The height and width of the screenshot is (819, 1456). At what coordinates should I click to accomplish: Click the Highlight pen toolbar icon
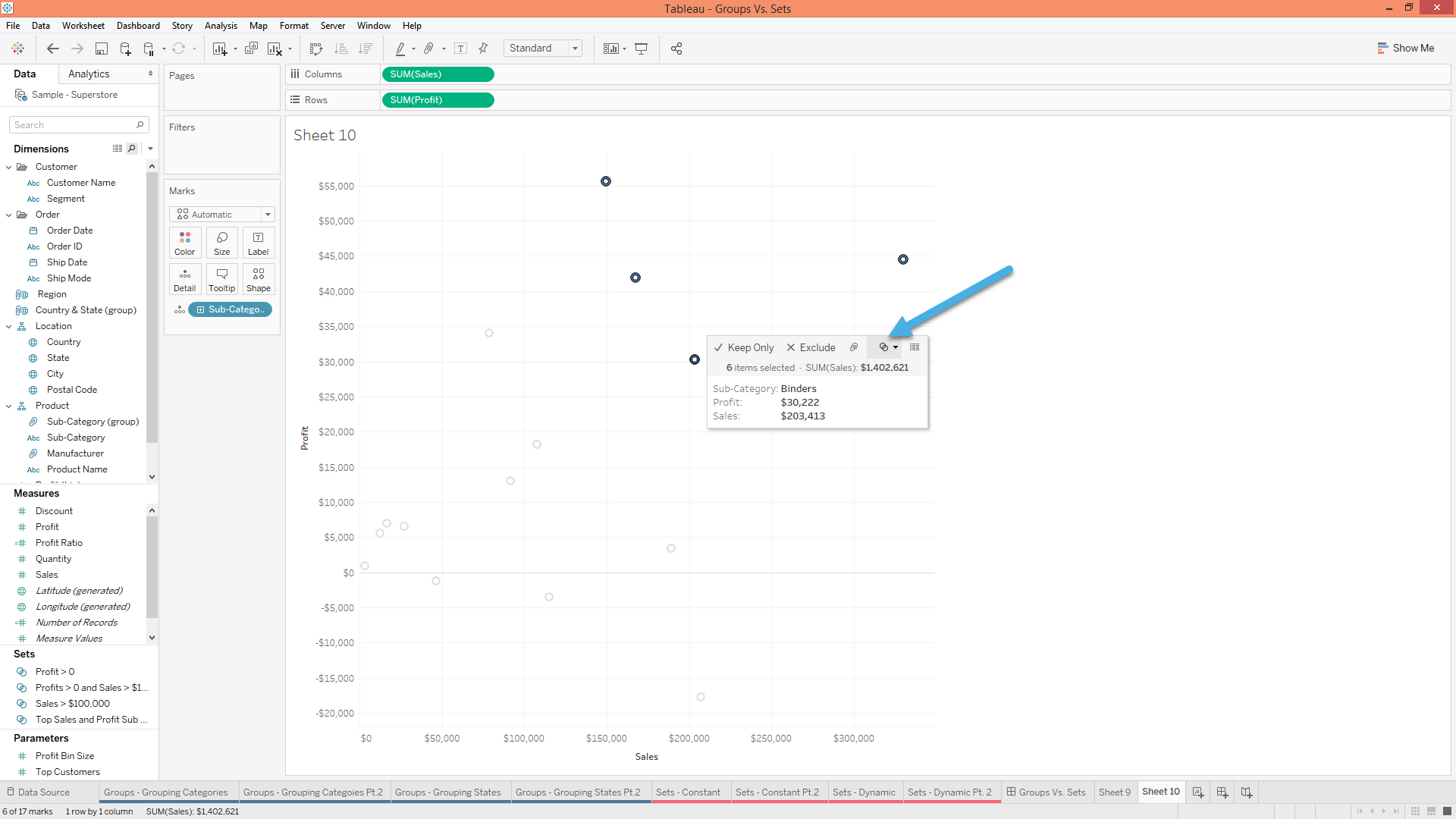click(400, 49)
